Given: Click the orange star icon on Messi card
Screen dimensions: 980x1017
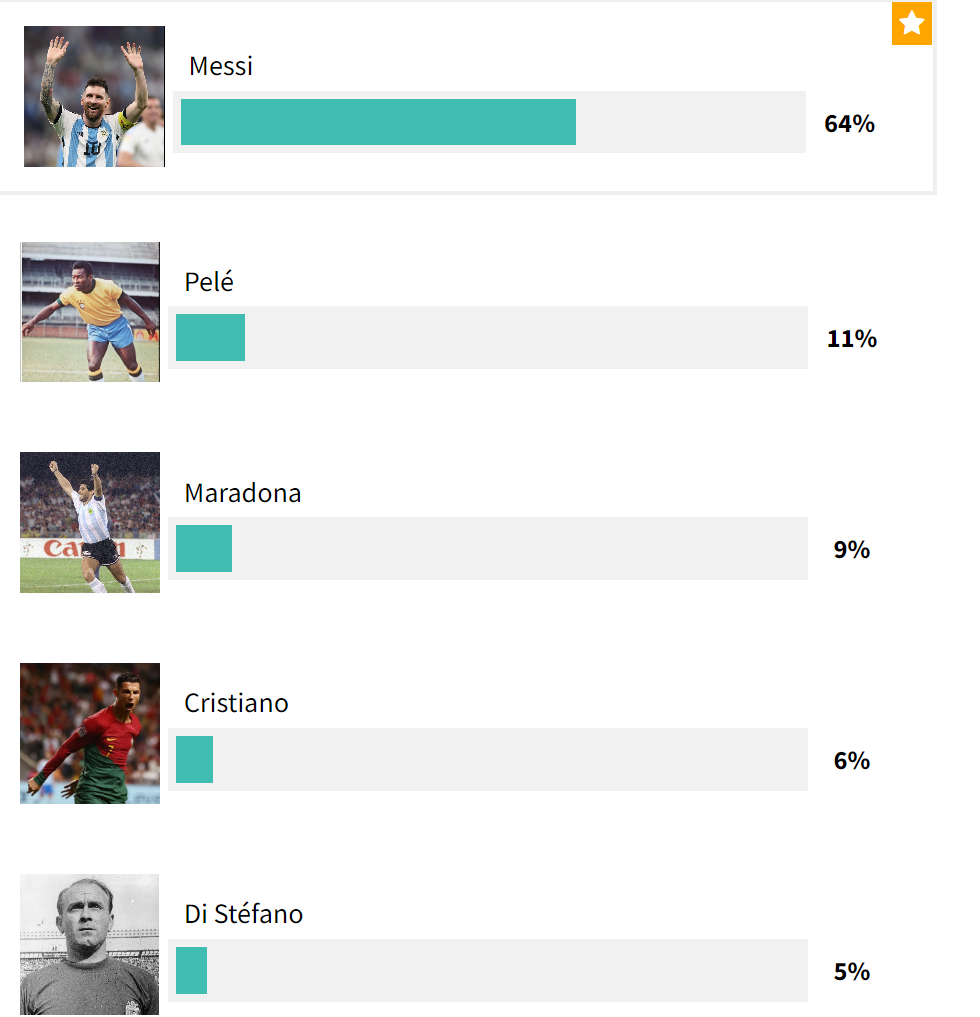Looking at the screenshot, I should tap(911, 23).
